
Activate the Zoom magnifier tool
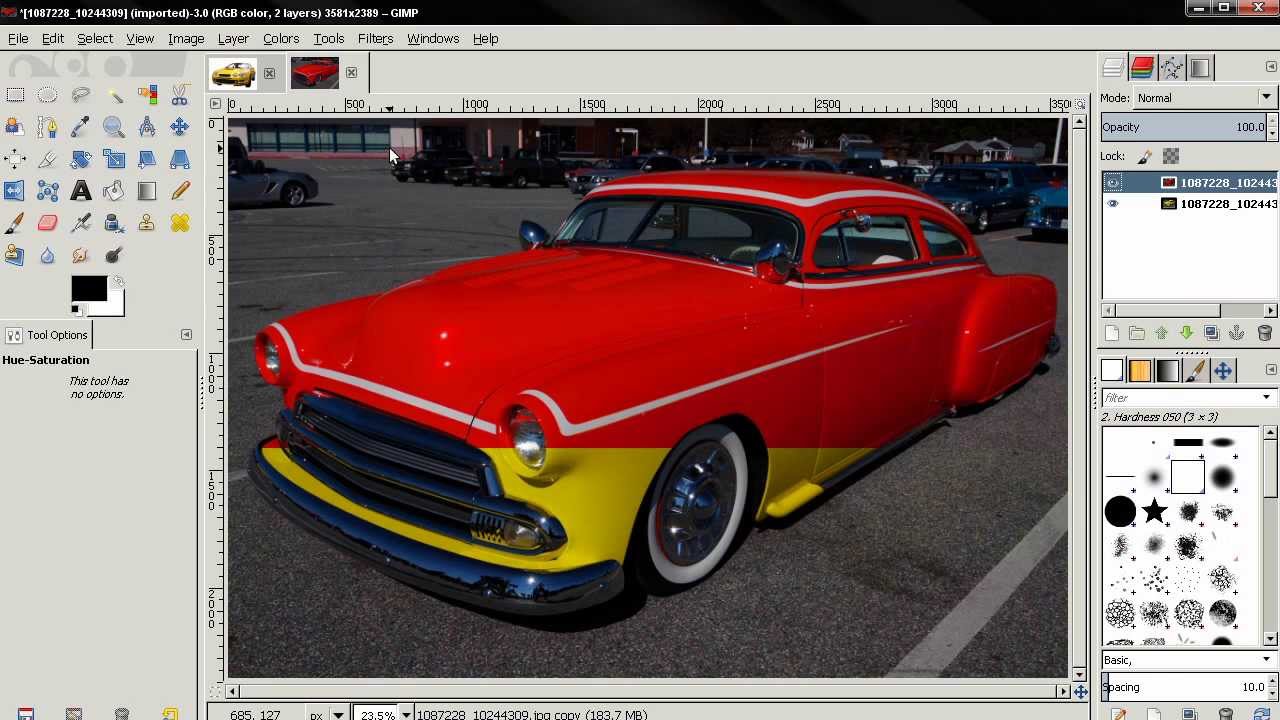[x=114, y=127]
